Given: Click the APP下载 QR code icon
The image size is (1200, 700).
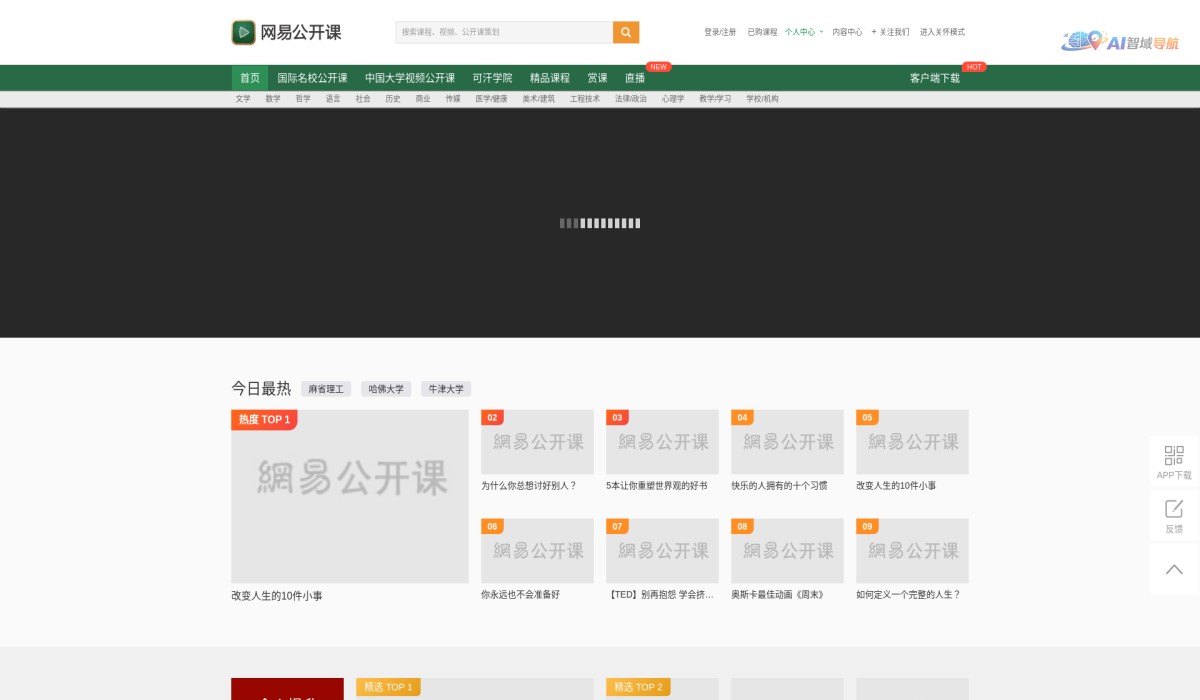Looking at the screenshot, I should tap(1173, 456).
